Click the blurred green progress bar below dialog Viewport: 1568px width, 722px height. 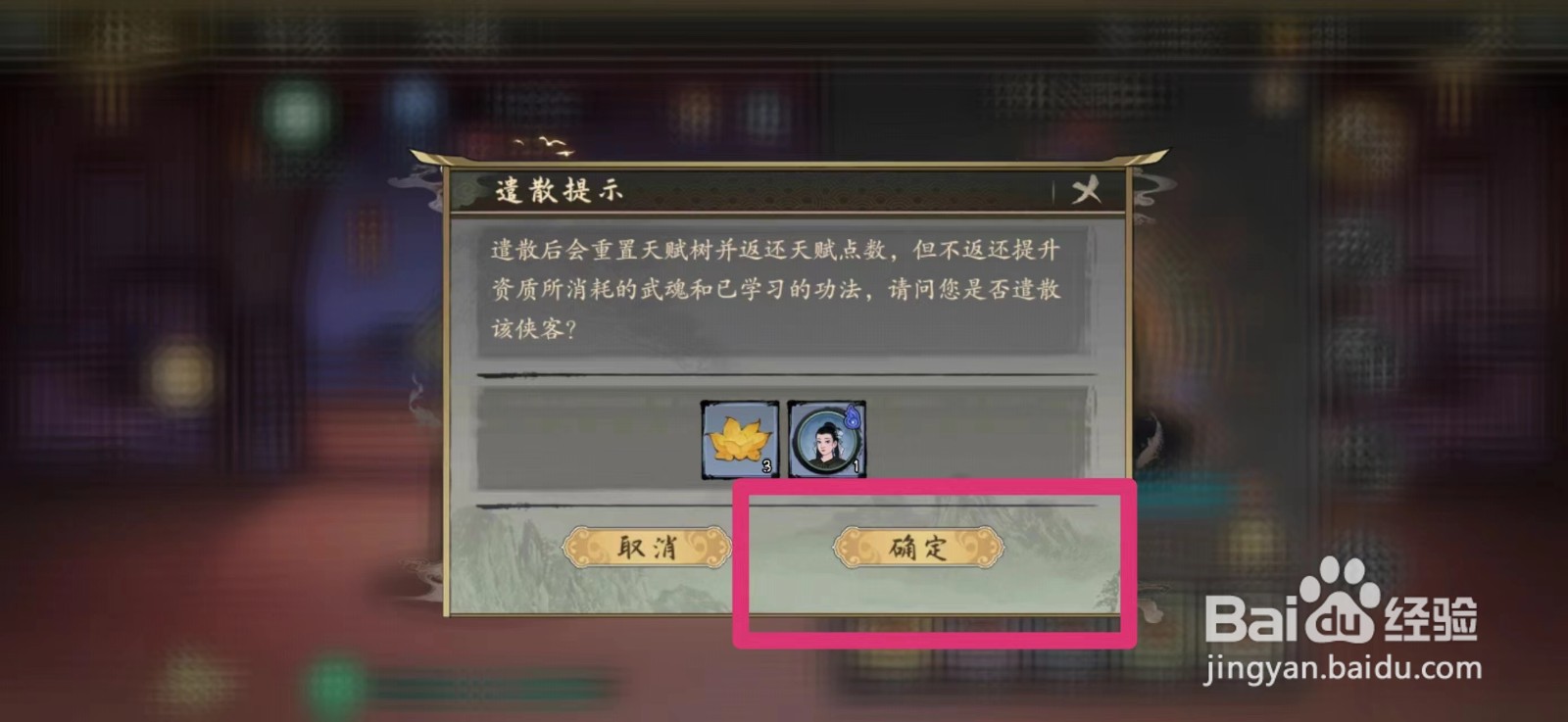[x=490, y=687]
